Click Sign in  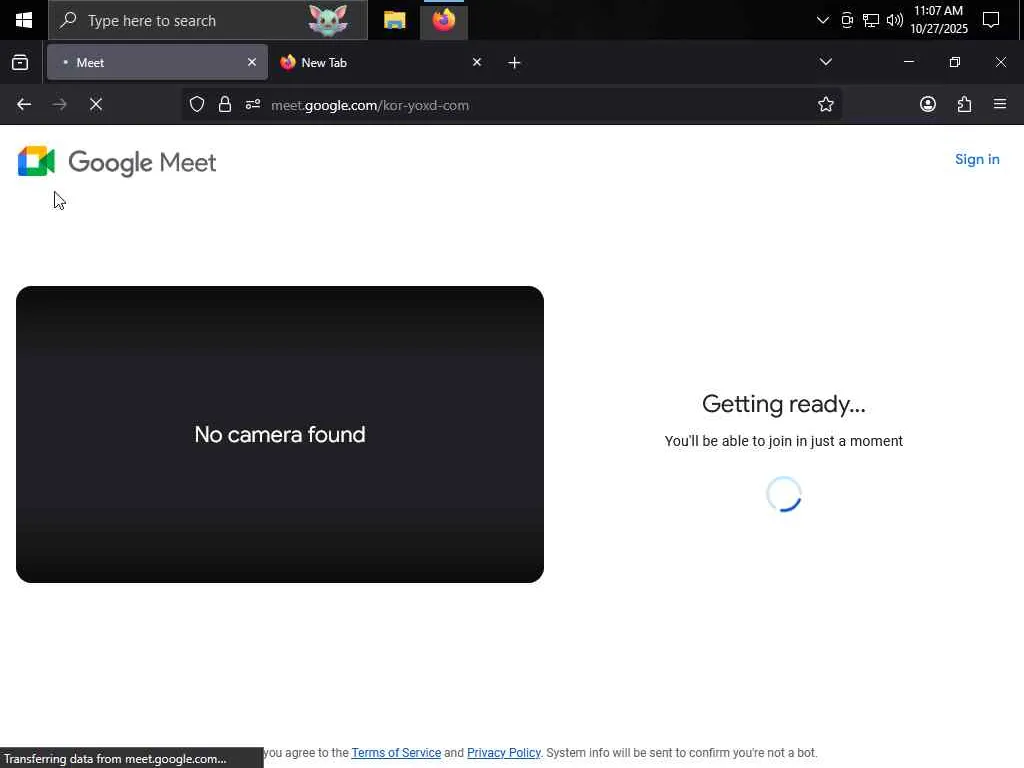coord(977,159)
